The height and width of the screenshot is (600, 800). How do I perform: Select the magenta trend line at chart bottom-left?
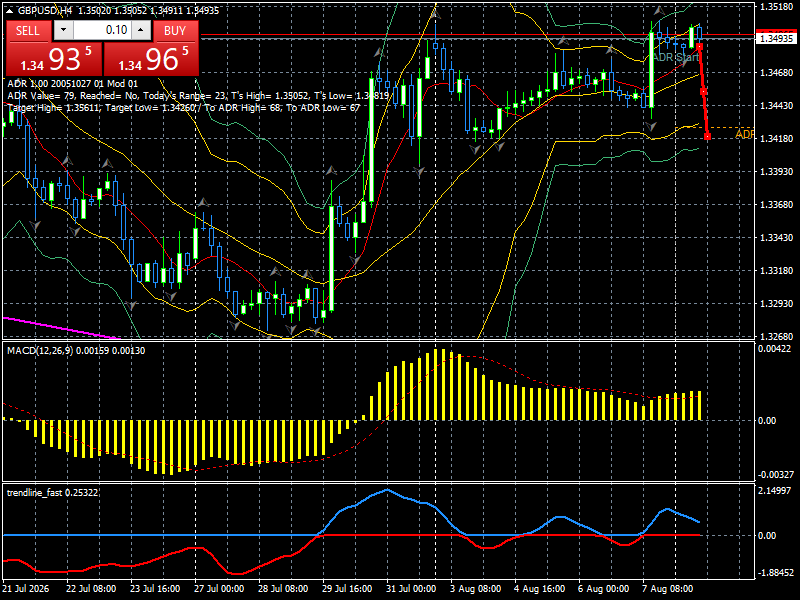click(x=60, y=328)
